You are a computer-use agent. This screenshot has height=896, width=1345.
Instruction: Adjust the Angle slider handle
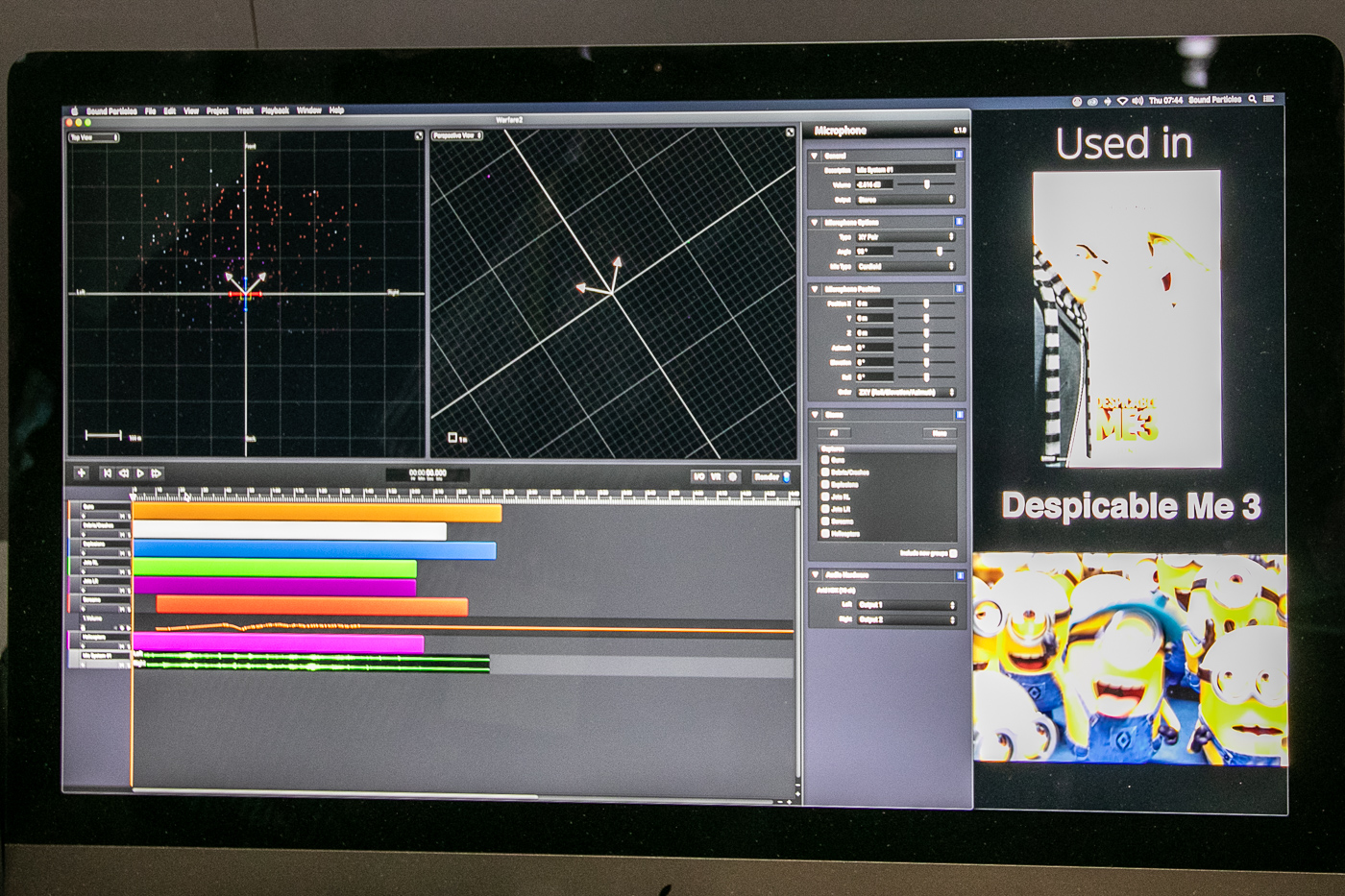(x=940, y=251)
